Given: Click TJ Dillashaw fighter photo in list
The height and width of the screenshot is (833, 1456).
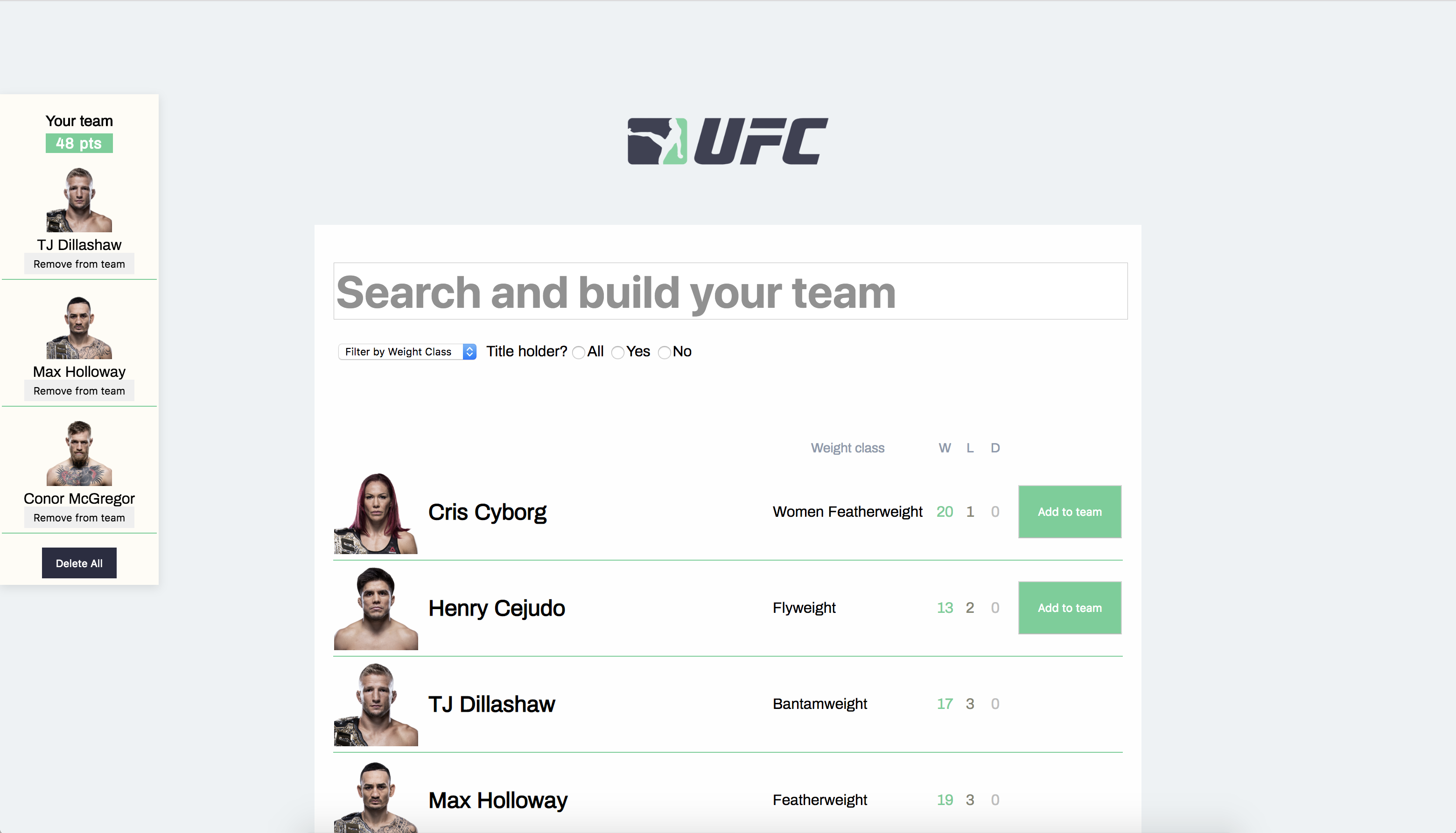Looking at the screenshot, I should pyautogui.click(x=377, y=704).
